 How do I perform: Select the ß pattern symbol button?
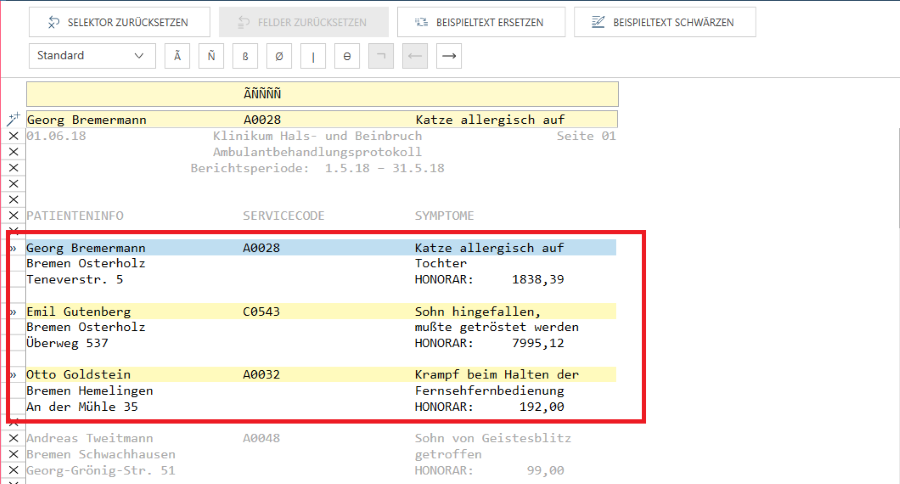(246, 56)
